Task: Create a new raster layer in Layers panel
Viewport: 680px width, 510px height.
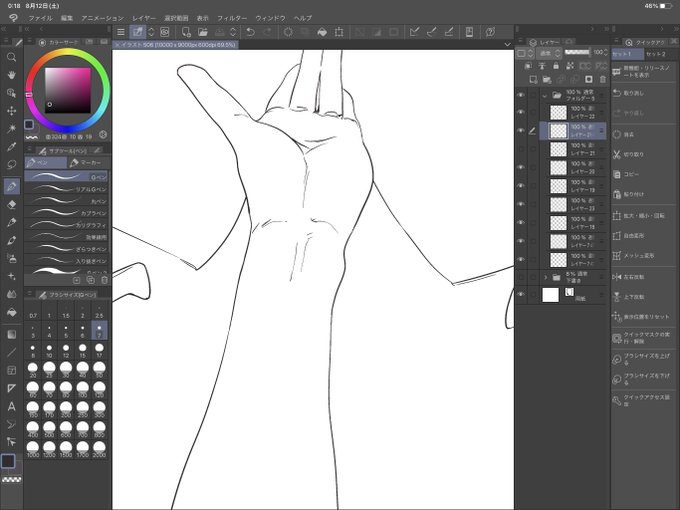Action: [x=533, y=79]
